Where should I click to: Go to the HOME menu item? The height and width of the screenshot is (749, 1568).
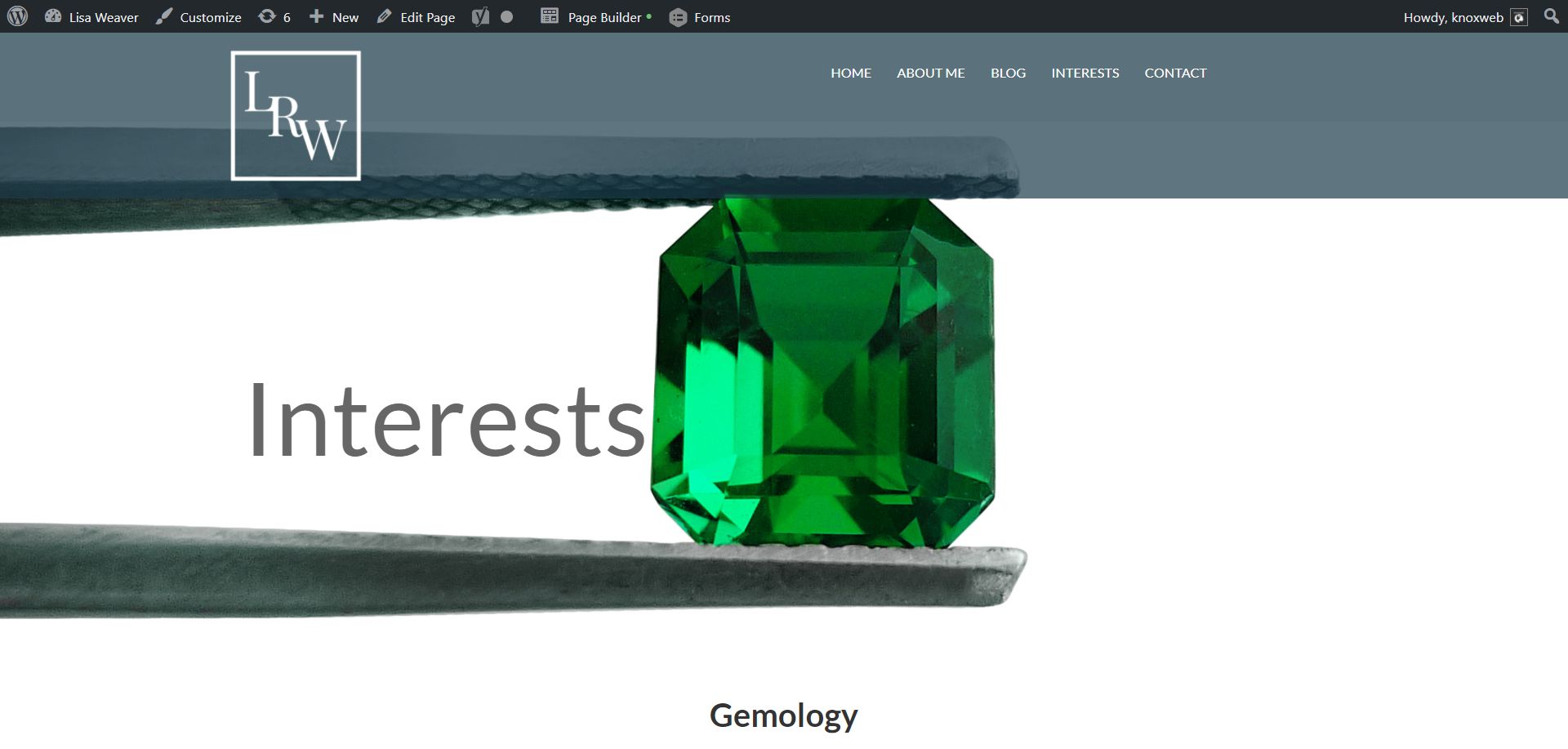pyautogui.click(x=851, y=73)
